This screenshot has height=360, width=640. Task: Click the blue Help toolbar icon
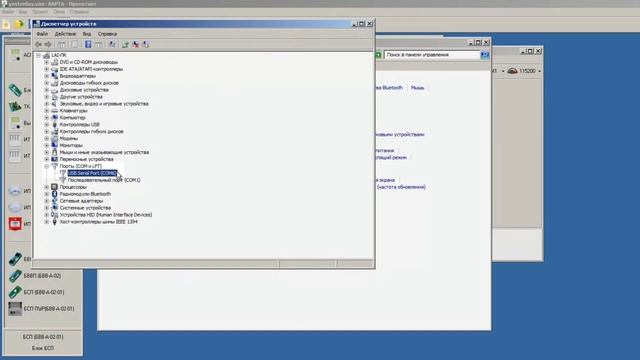(x=88, y=44)
